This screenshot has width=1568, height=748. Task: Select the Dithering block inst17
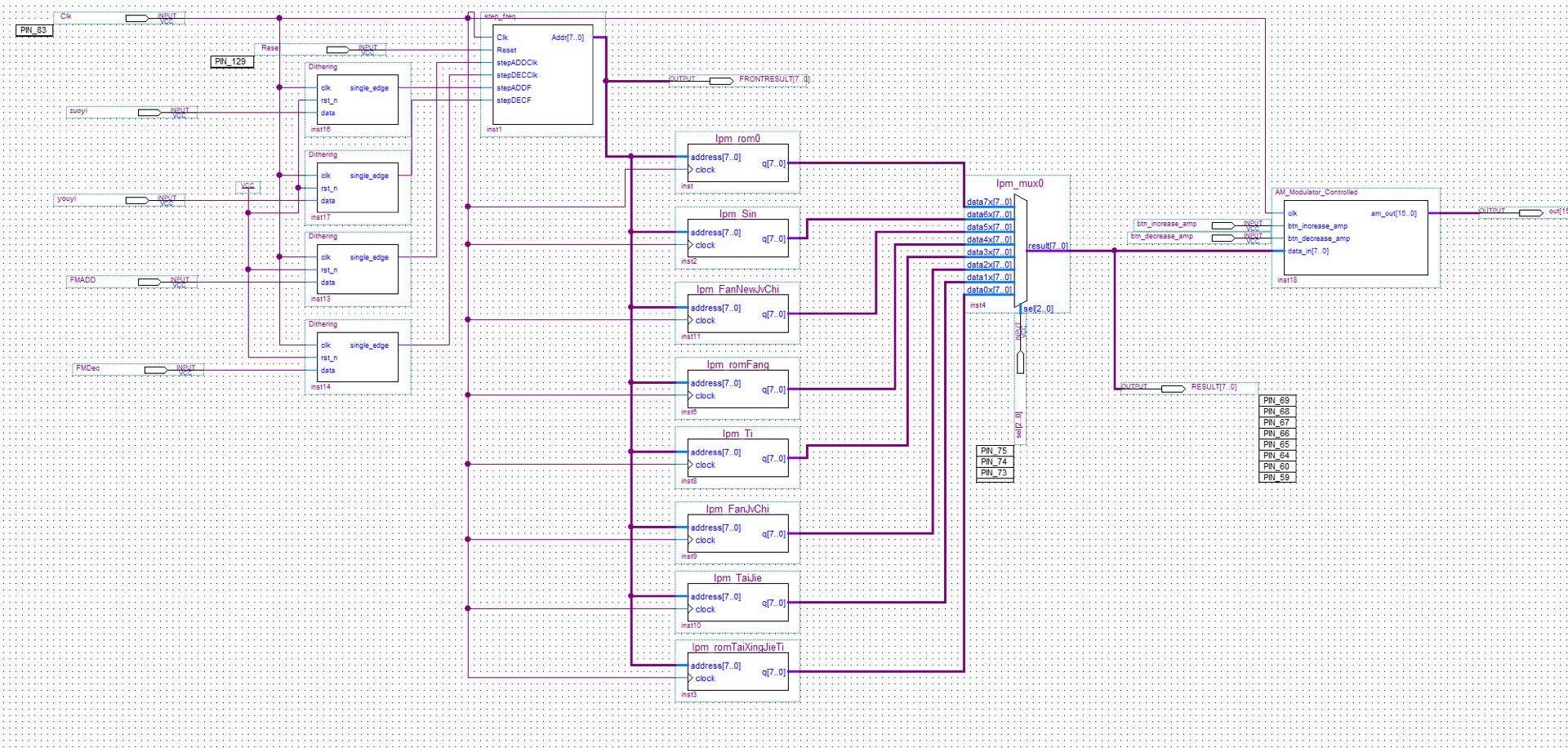[x=358, y=187]
